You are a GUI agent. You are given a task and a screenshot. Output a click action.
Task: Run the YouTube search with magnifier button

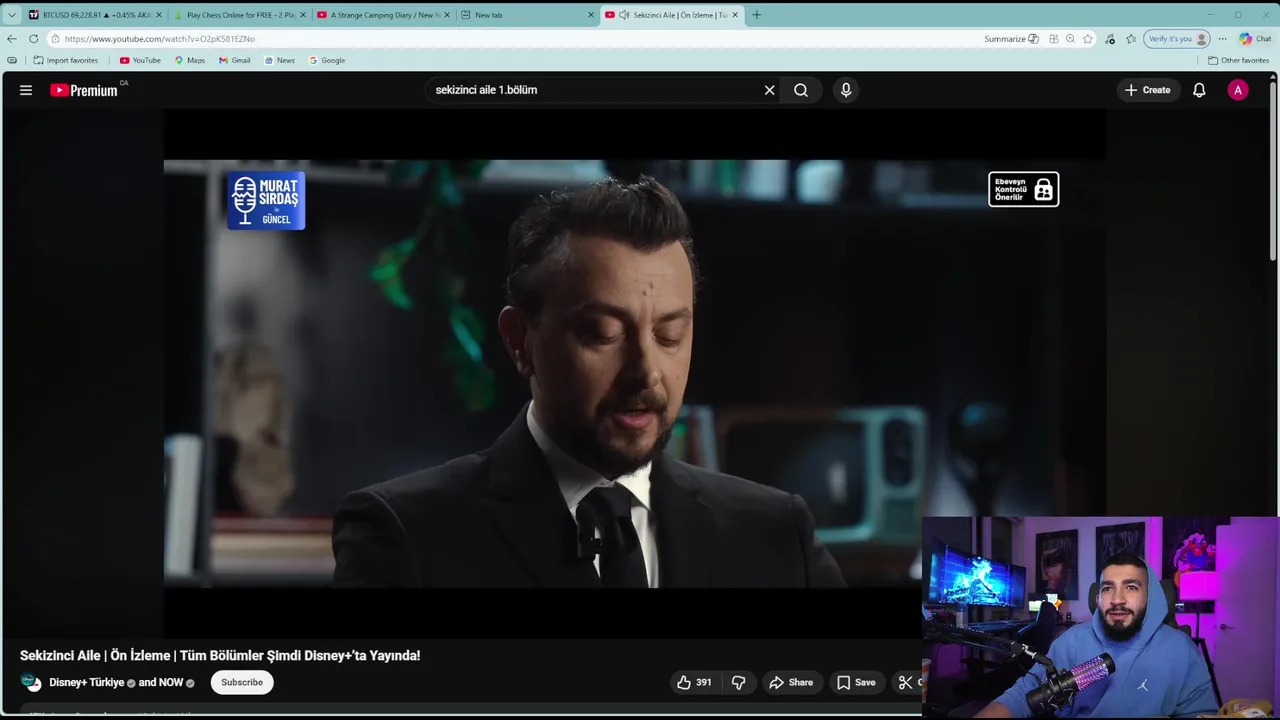click(801, 90)
